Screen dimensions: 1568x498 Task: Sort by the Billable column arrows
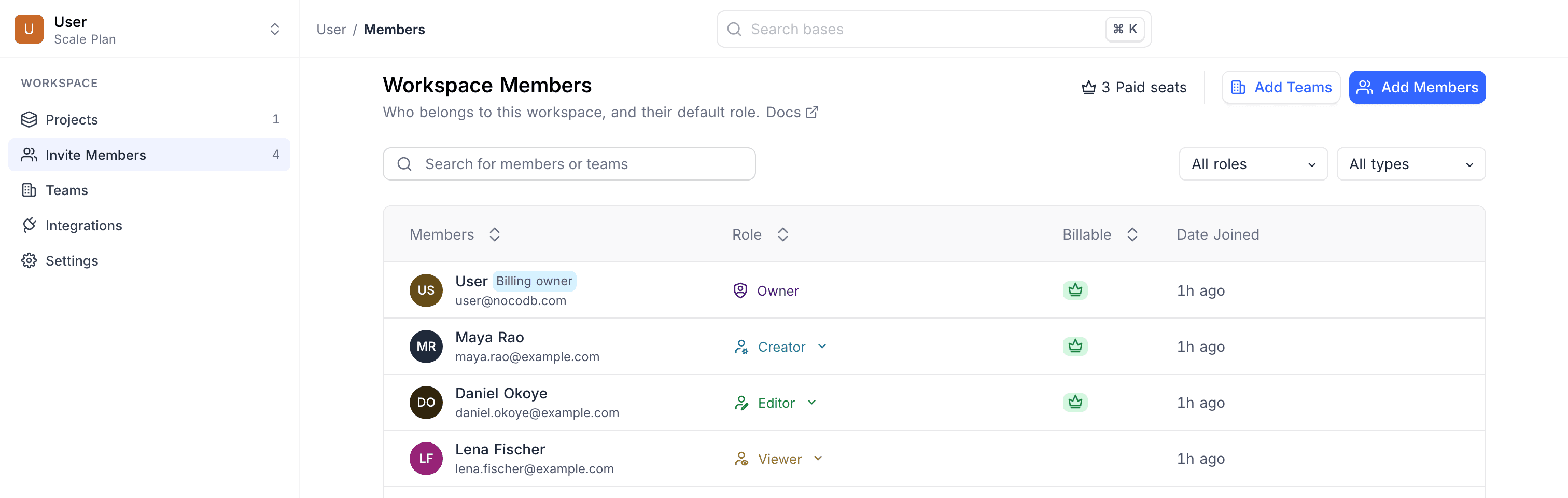tap(1132, 234)
